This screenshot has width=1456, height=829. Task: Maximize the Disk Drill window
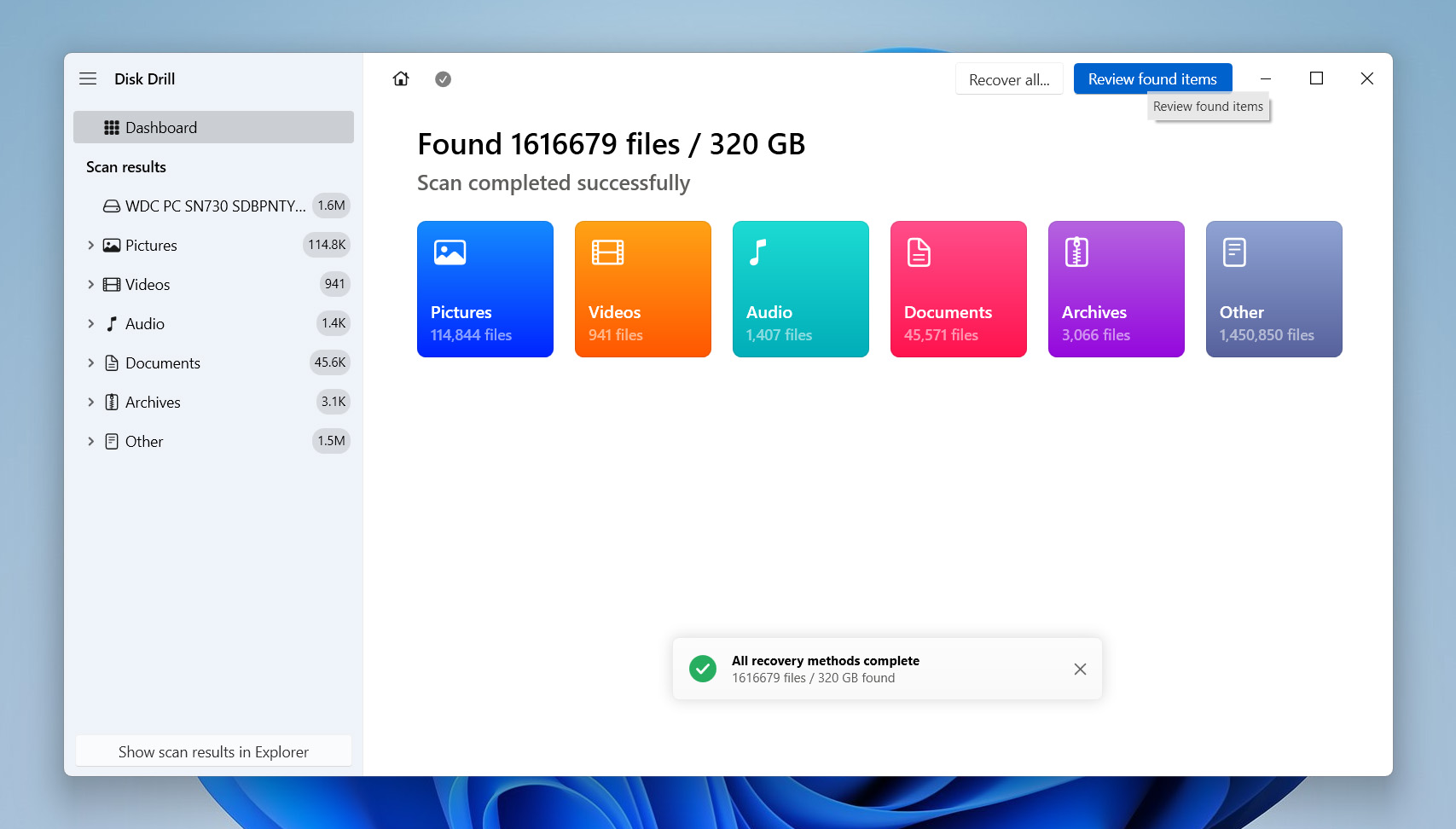coord(1316,78)
